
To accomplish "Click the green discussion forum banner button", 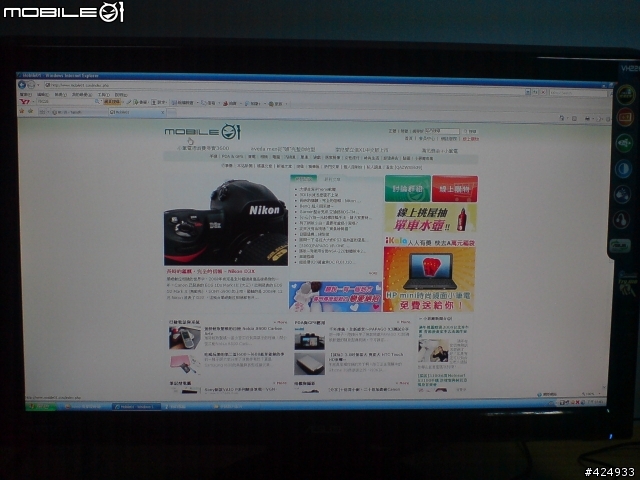I will [407, 189].
